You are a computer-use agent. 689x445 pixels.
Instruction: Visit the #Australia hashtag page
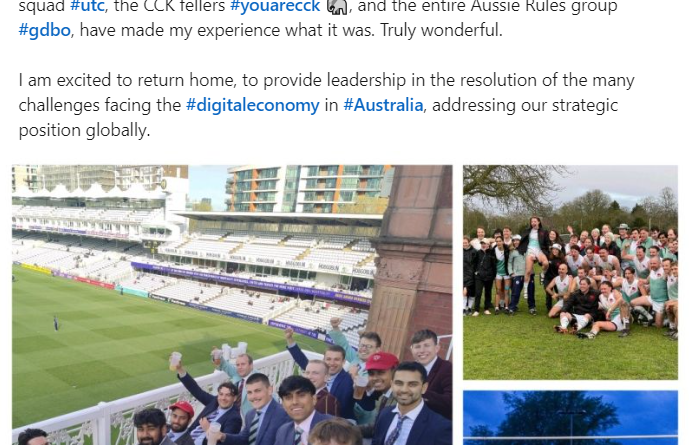point(383,105)
